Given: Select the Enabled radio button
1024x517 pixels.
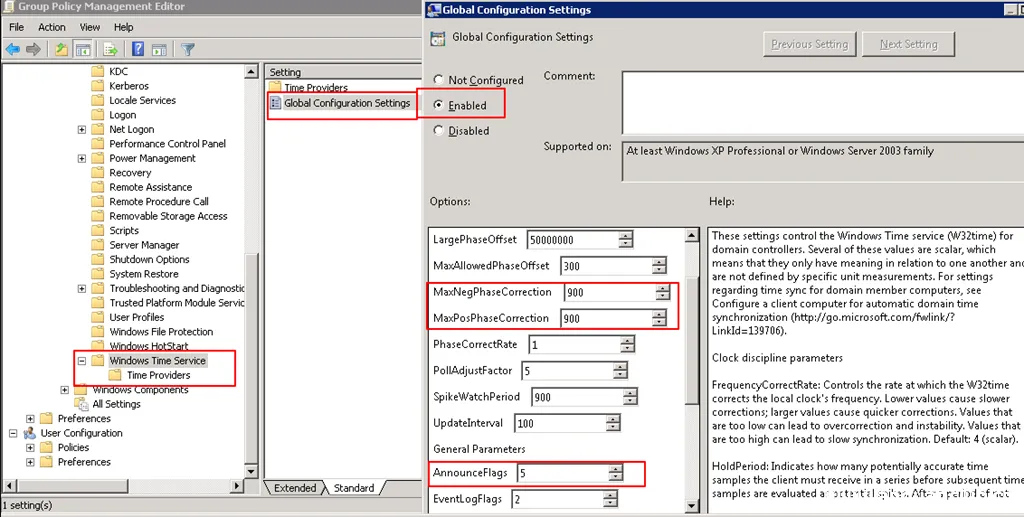Looking at the screenshot, I should click(438, 105).
